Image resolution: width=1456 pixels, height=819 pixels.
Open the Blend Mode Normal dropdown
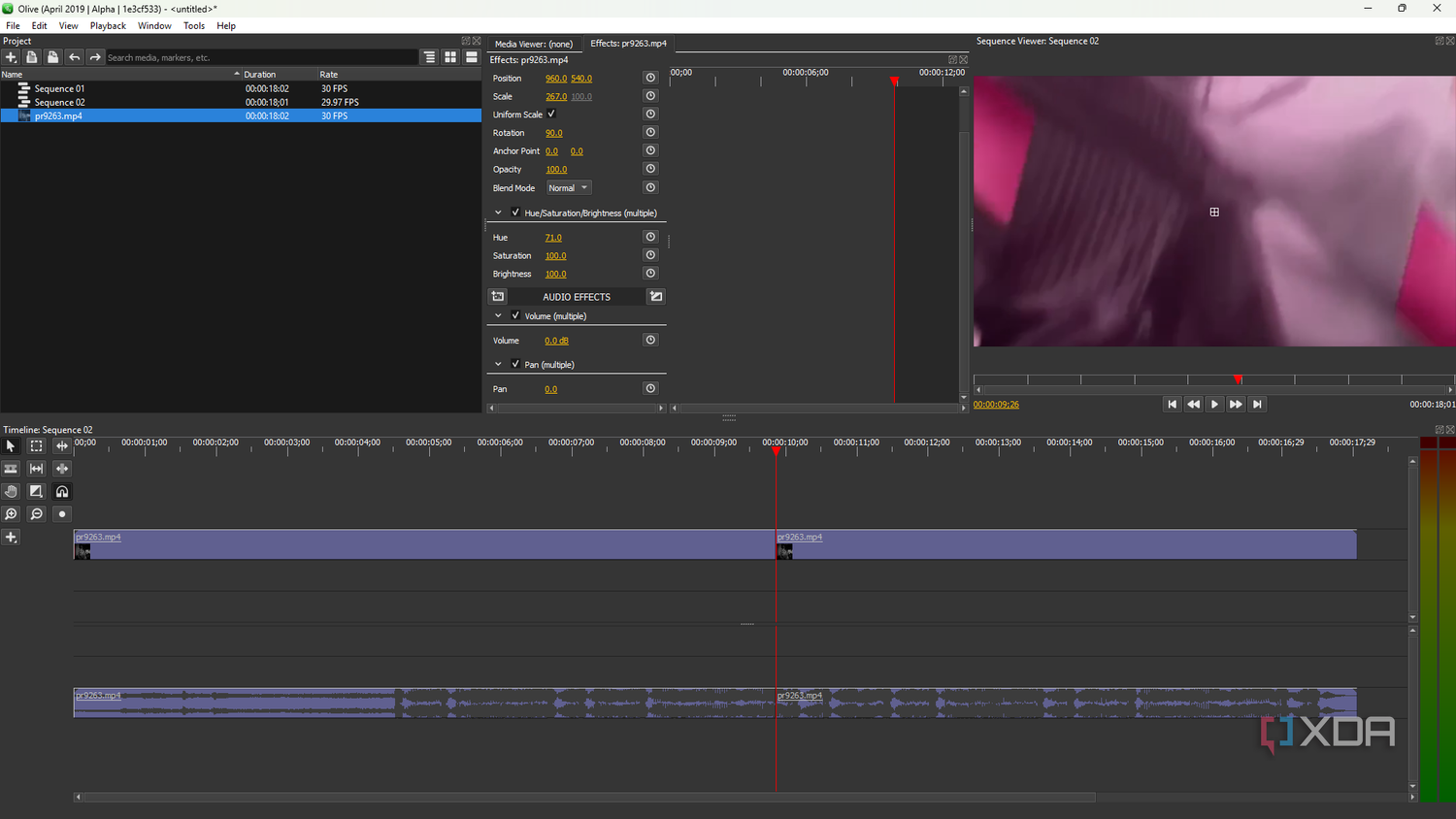coord(568,187)
